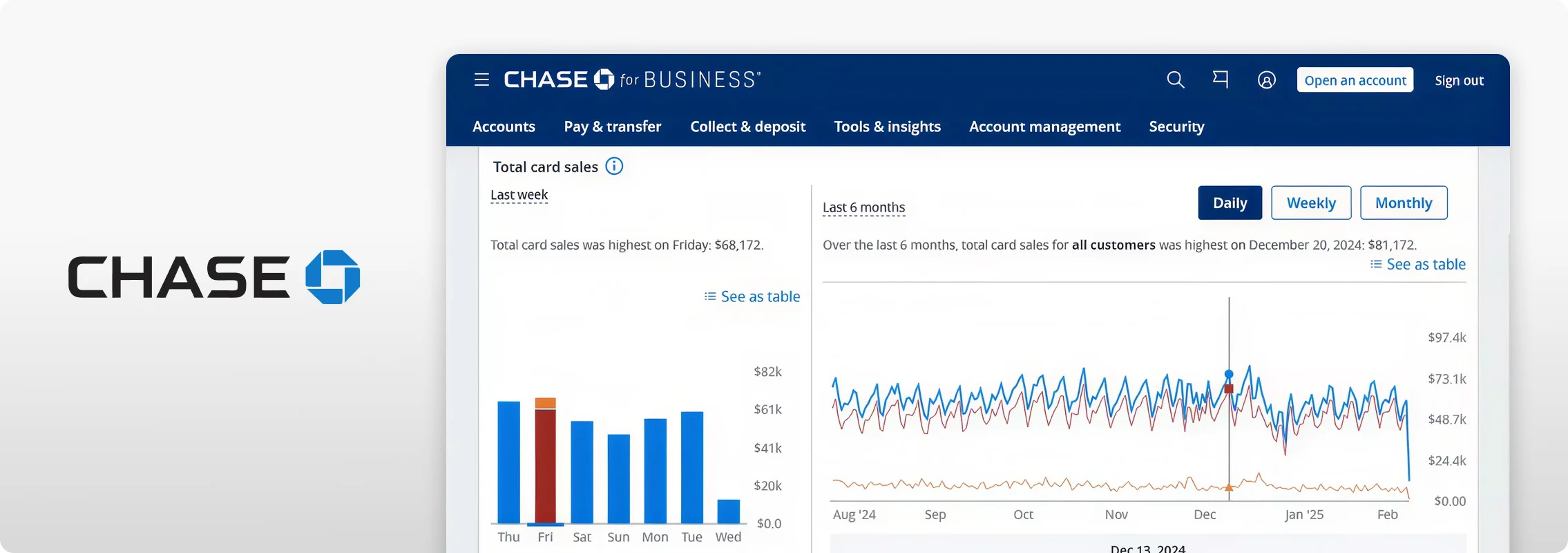
Task: Select the Daily view toggle
Action: pyautogui.click(x=1230, y=203)
